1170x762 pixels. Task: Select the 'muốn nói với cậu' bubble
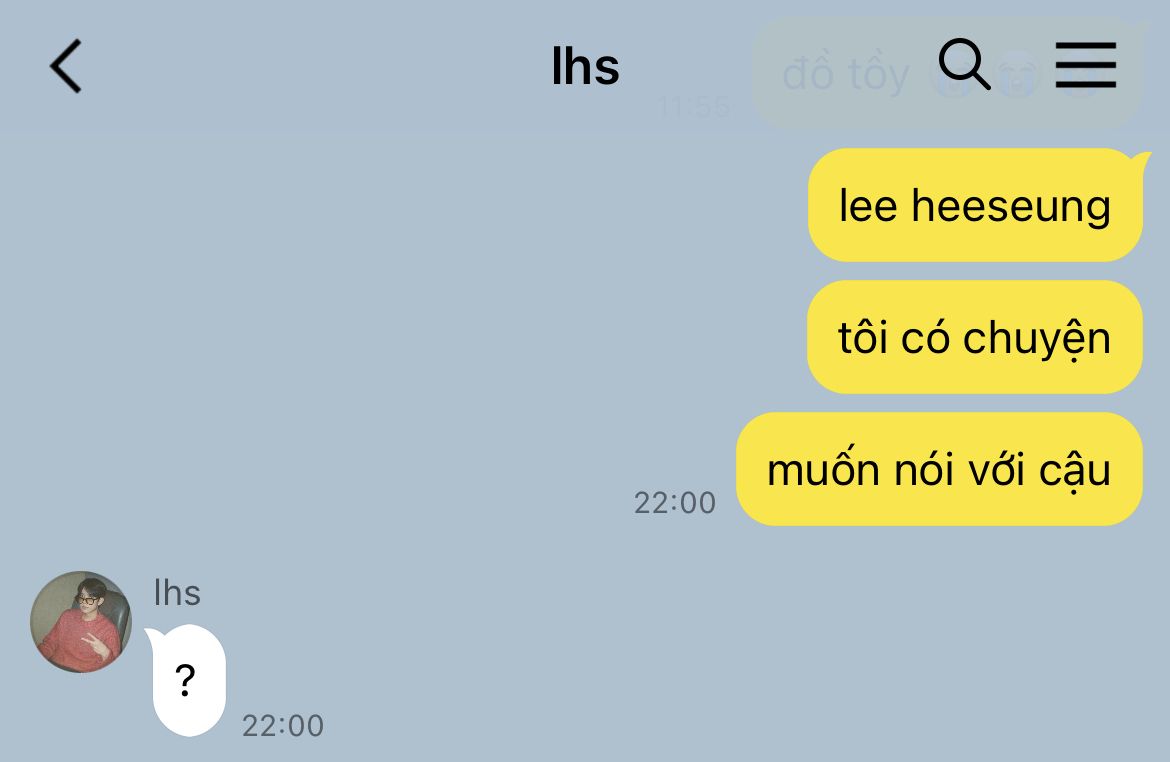click(x=939, y=469)
